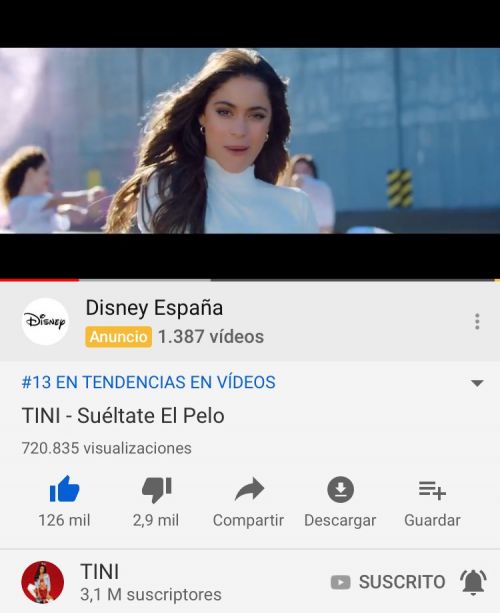Click the yellow Anuncio ad badge

click(x=118, y=337)
